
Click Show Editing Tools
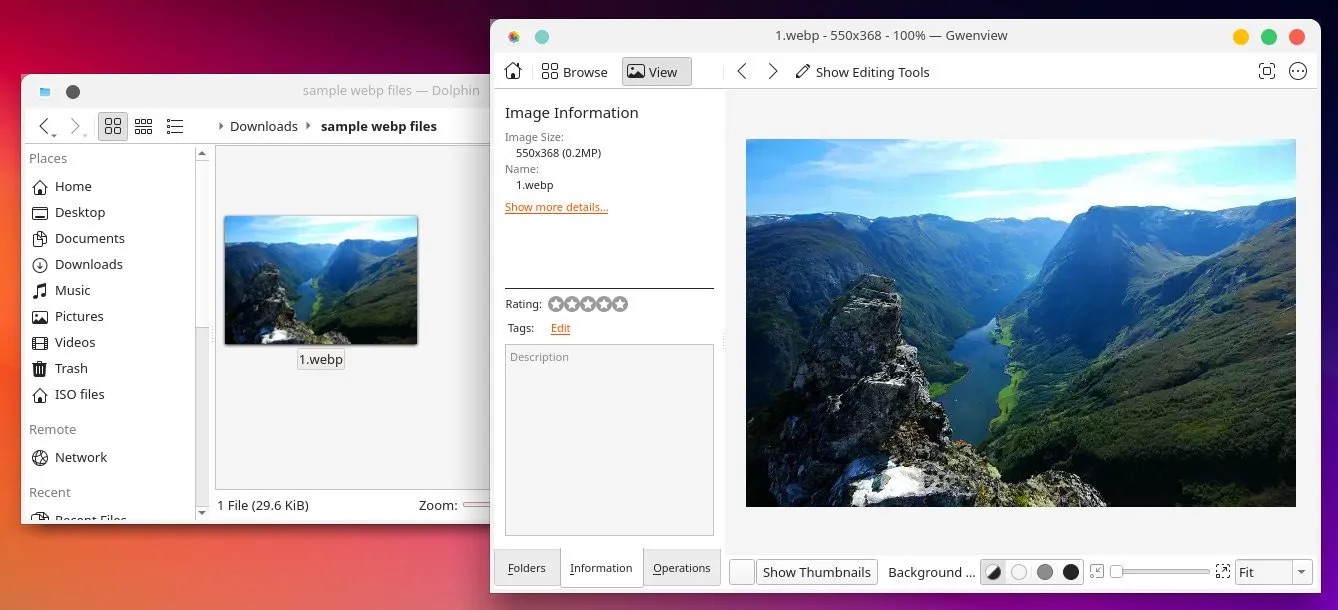point(862,71)
